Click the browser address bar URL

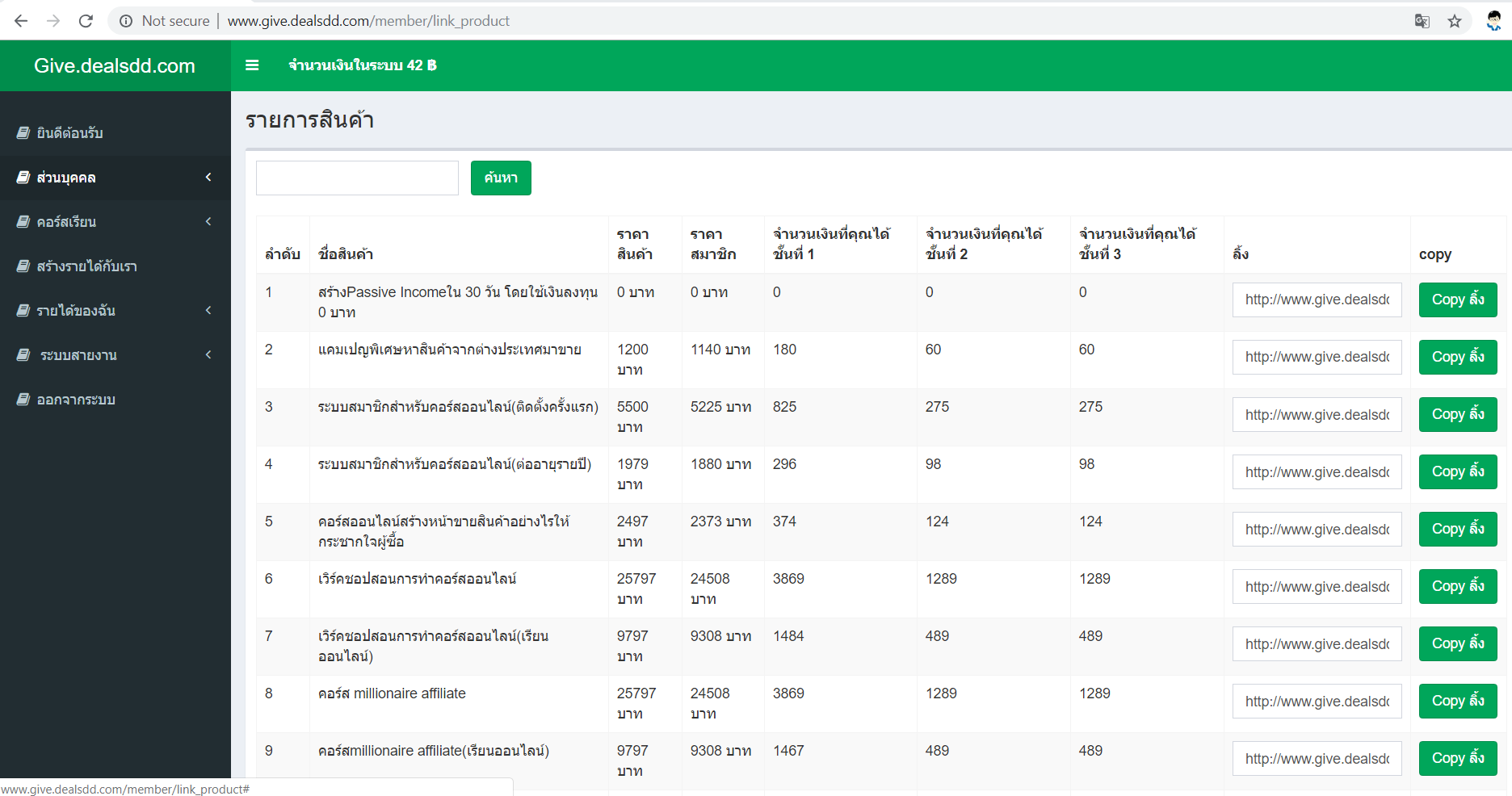click(x=368, y=21)
